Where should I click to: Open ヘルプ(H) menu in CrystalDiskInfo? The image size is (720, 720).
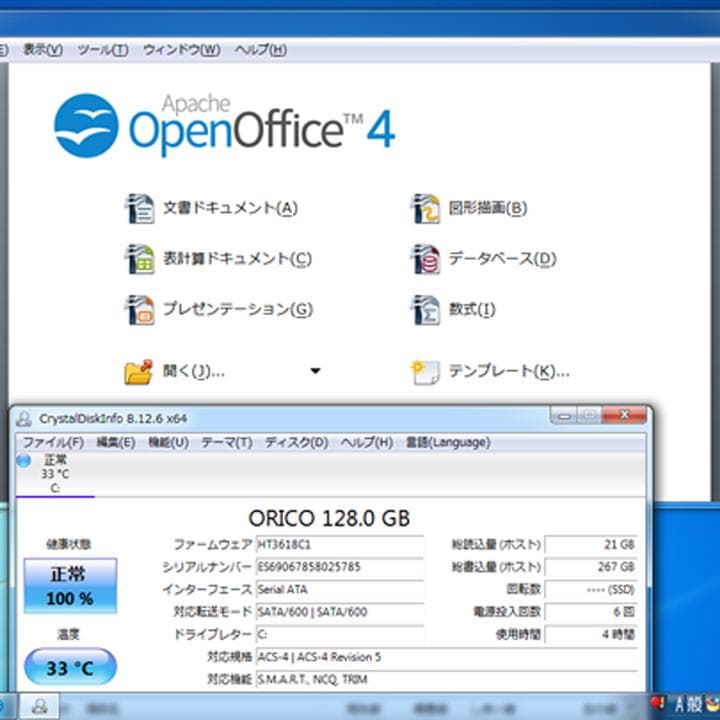point(366,442)
